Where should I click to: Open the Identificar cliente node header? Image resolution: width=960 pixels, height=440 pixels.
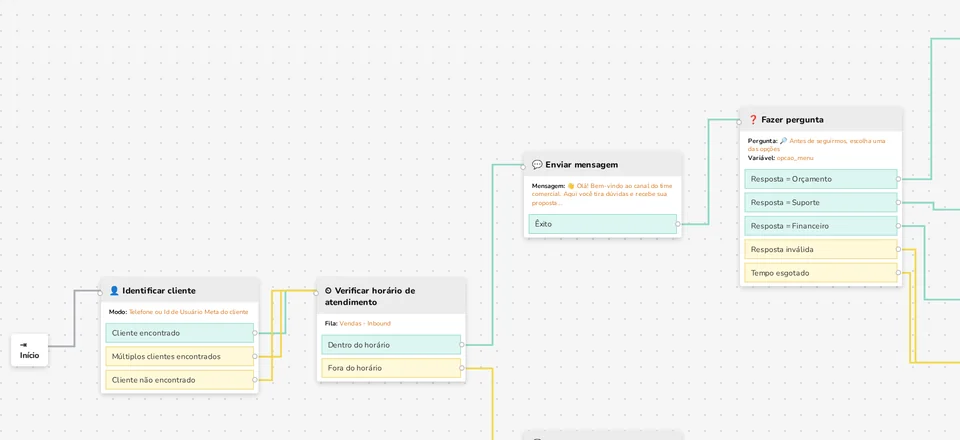(x=180, y=290)
